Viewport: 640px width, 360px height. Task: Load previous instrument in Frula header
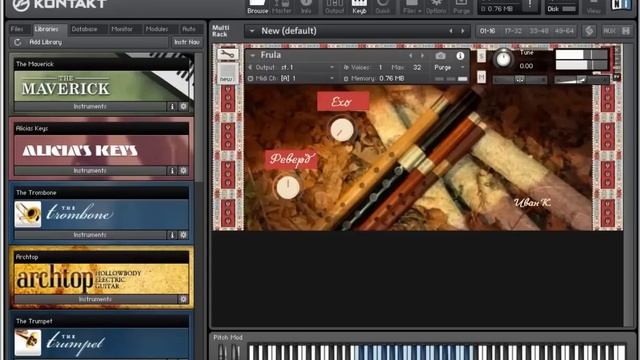pos(411,56)
